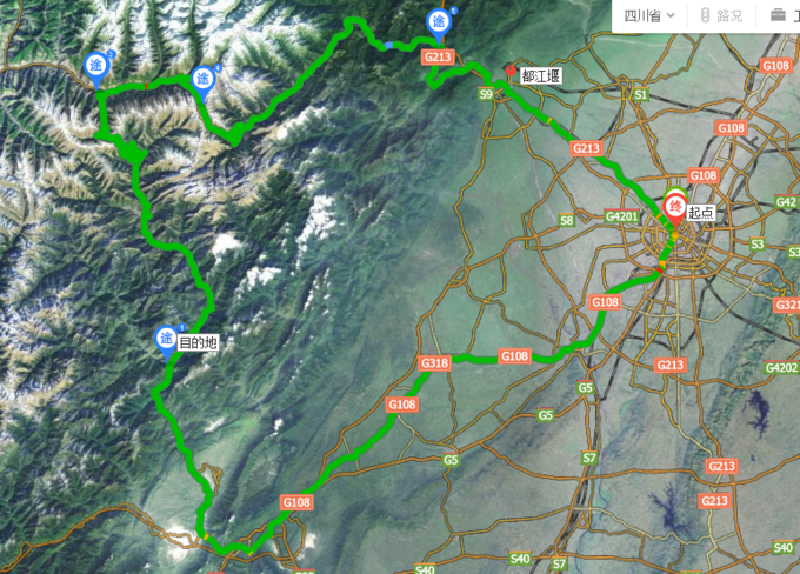The height and width of the screenshot is (574, 800).
Task: Click the G4201 highway shield
Action: click(621, 216)
